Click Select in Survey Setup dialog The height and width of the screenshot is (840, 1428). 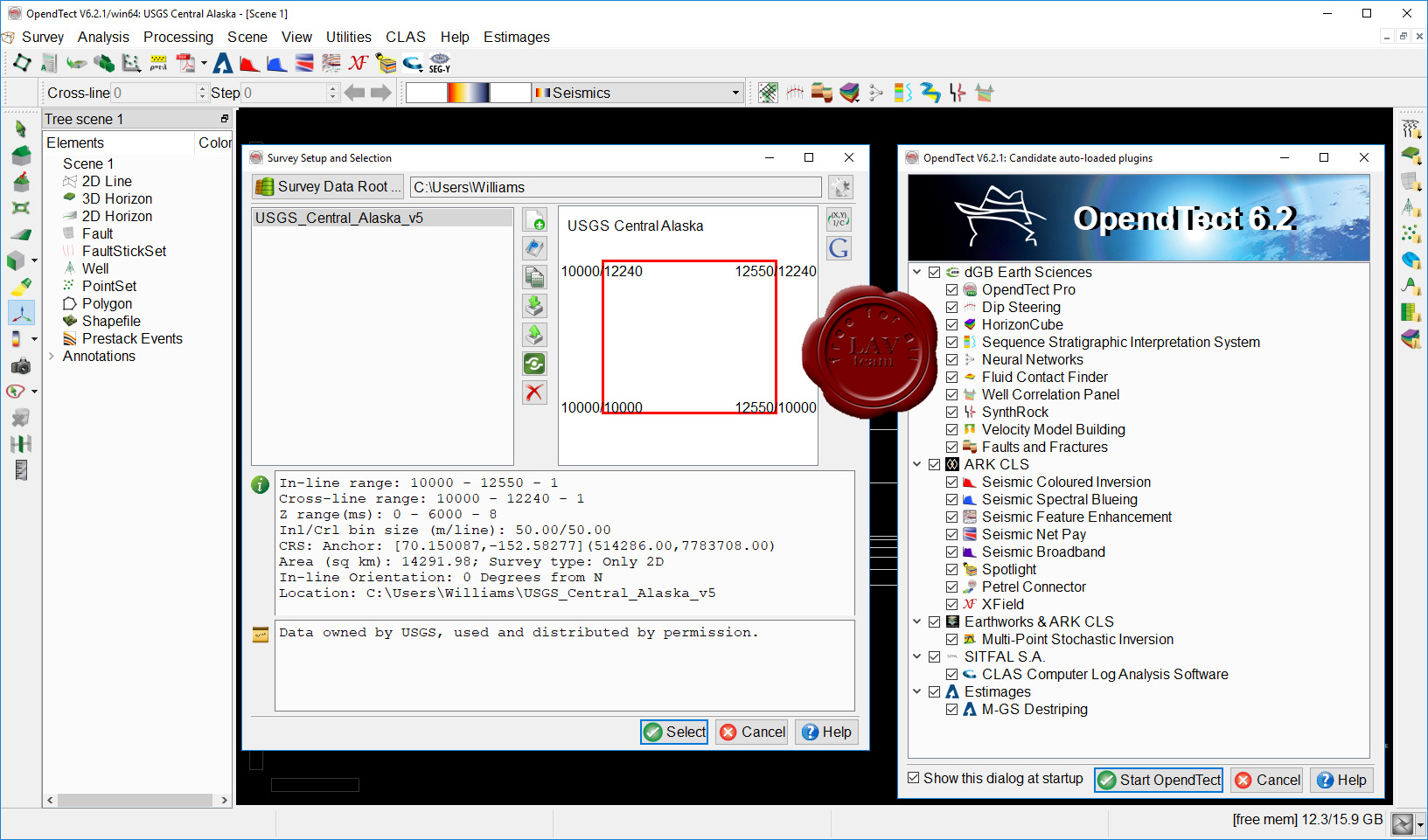click(x=675, y=732)
